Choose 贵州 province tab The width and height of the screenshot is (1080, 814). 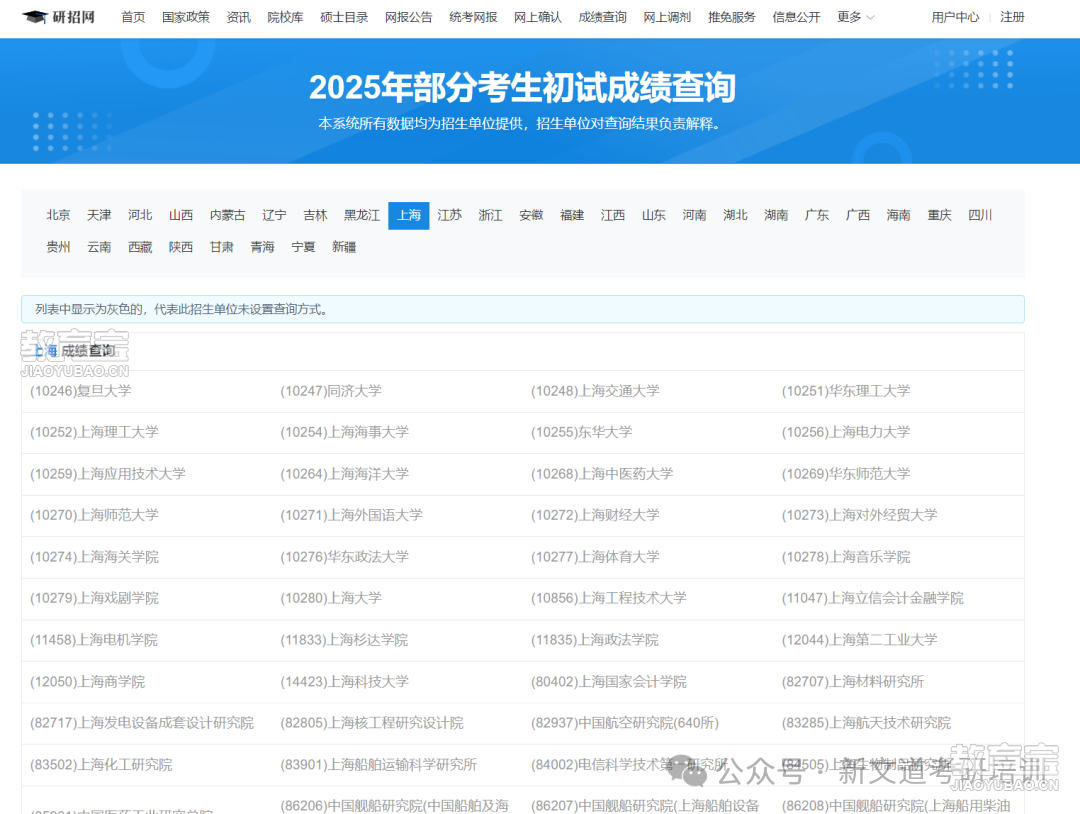59,247
